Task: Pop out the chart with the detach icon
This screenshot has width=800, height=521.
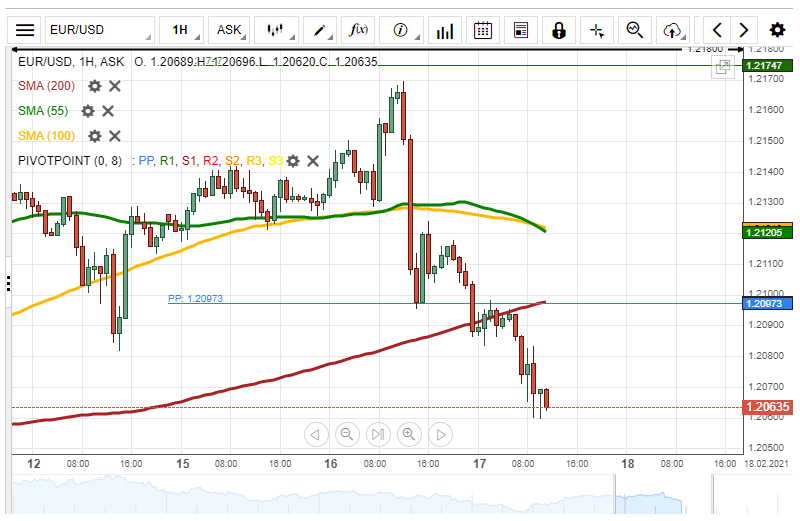Action: tap(721, 67)
